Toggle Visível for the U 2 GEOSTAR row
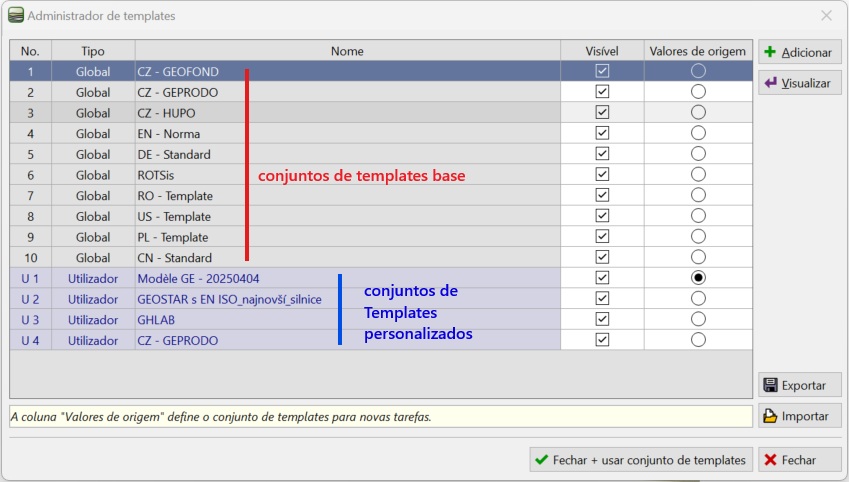The width and height of the screenshot is (849, 482). (x=602, y=298)
